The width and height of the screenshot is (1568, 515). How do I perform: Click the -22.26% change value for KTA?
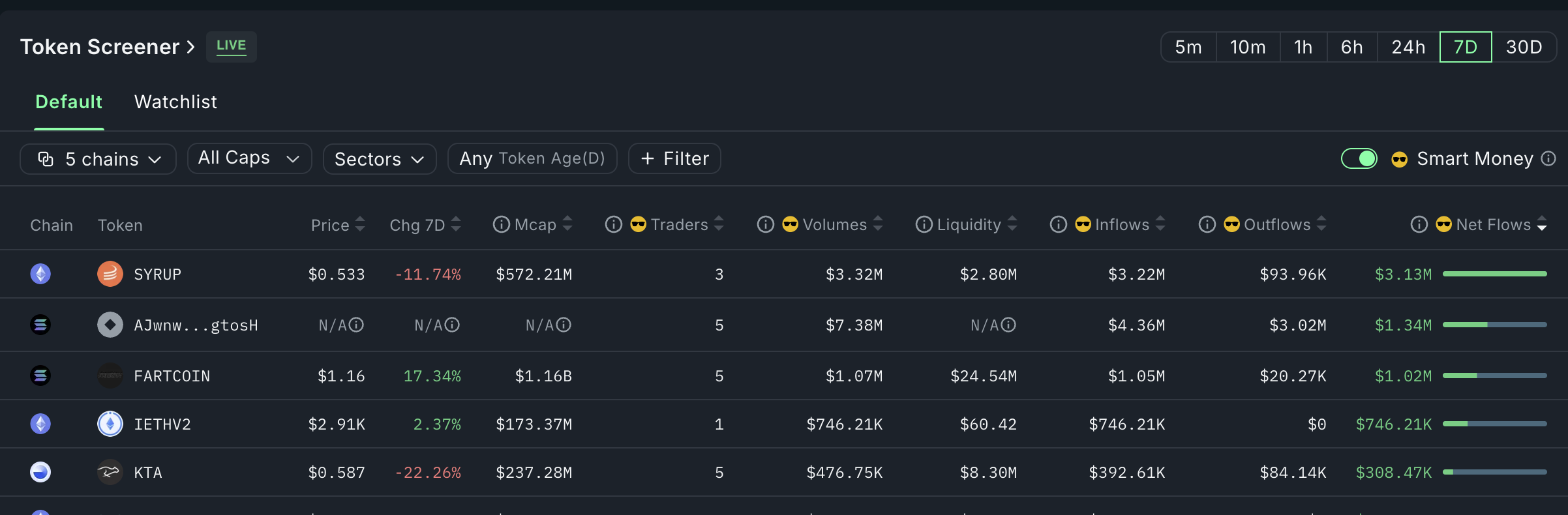[x=428, y=473]
